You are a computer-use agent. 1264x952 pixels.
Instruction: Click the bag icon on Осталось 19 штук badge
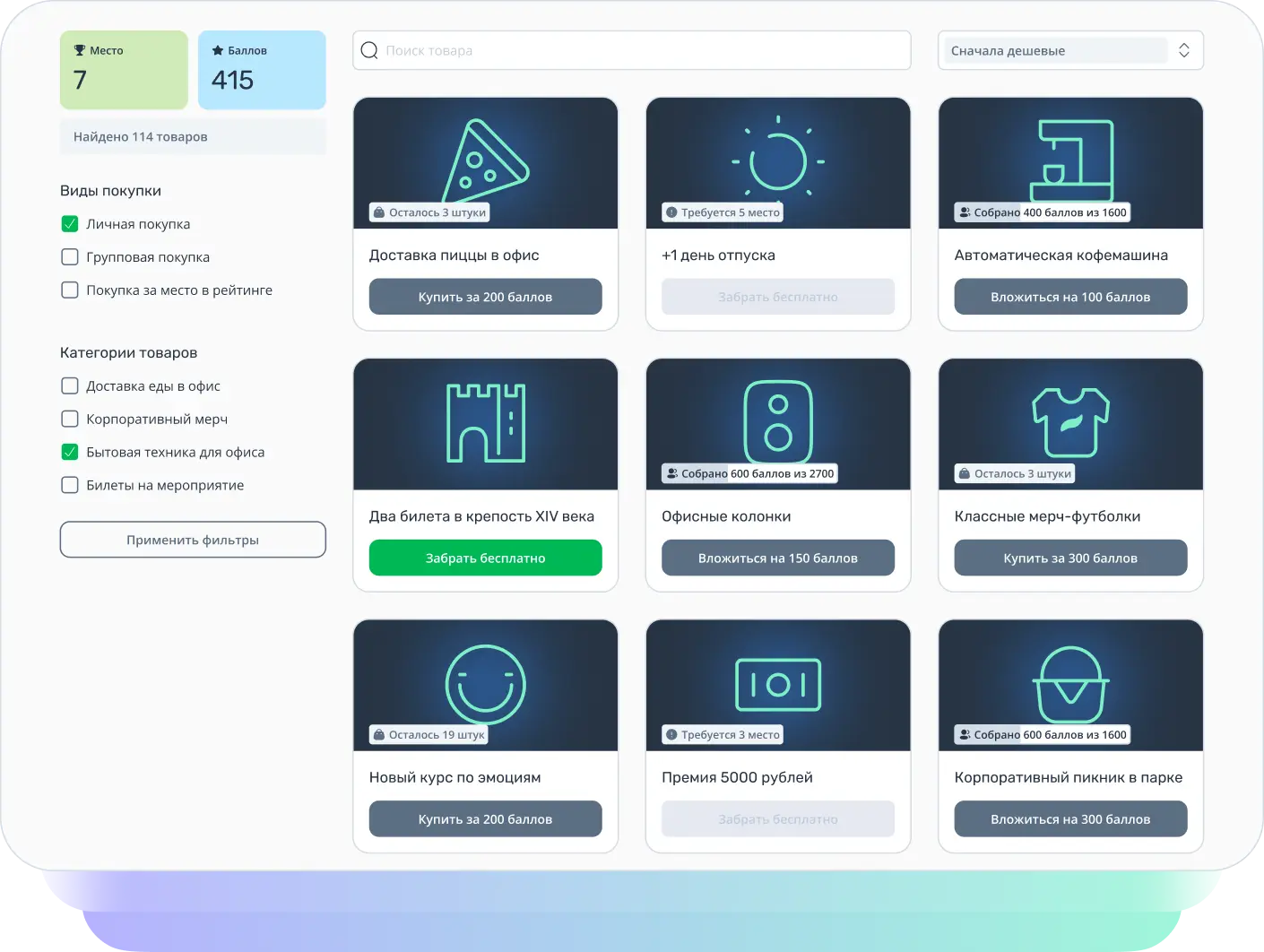click(x=379, y=734)
